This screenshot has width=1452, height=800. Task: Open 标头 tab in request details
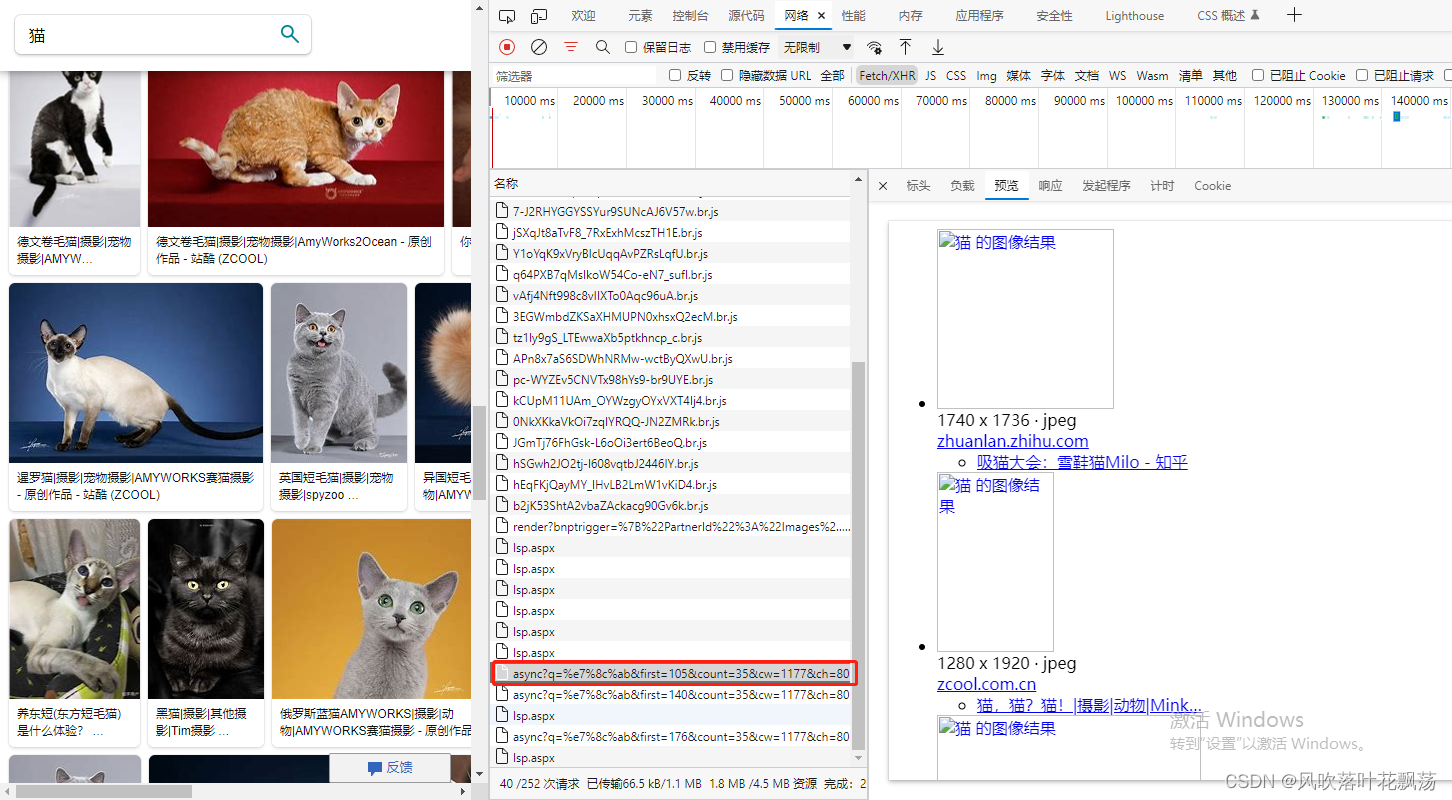pyautogui.click(x=918, y=186)
